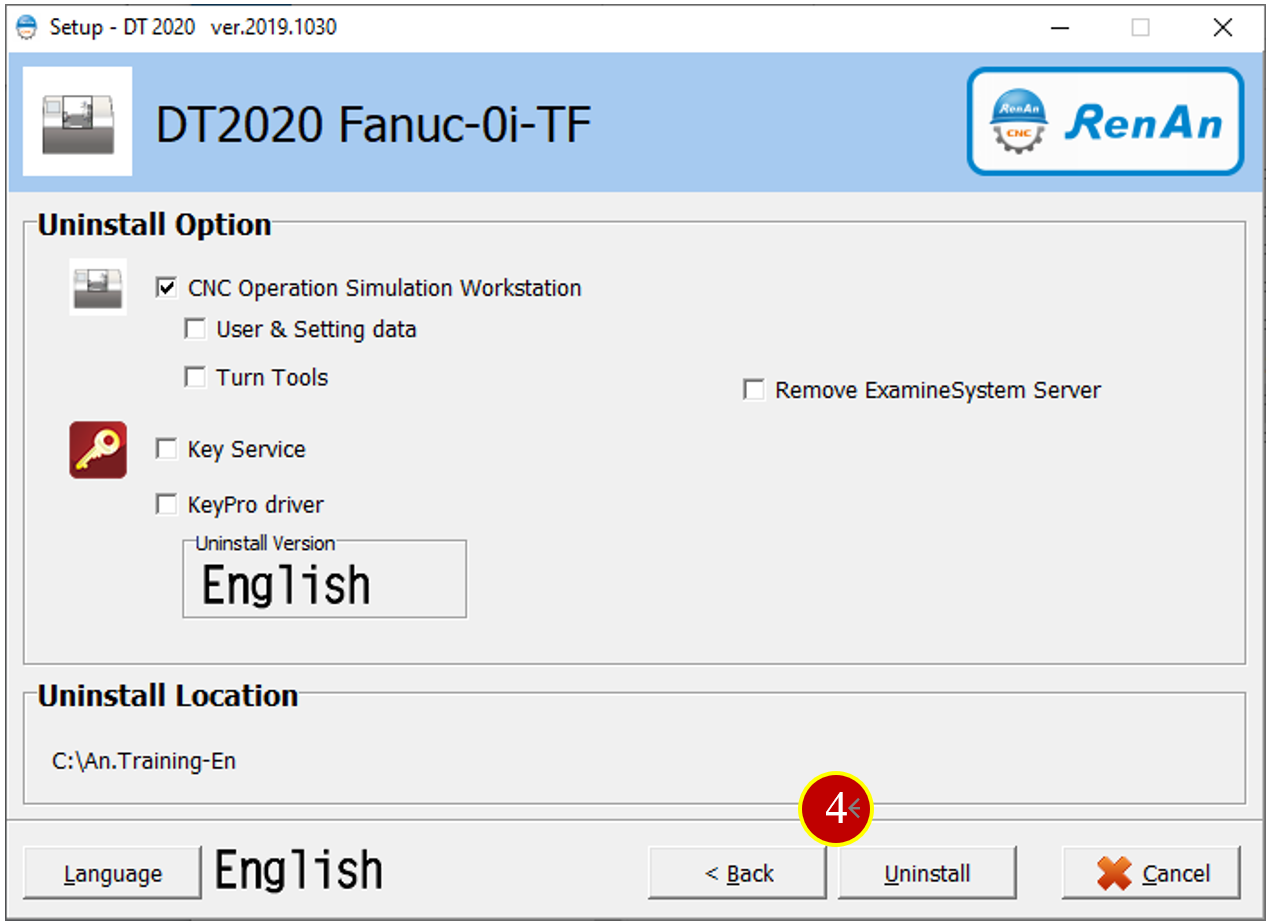Image resolution: width=1267 pixels, height=921 pixels.
Task: Click the CNC machine icon in header
Action: click(77, 121)
